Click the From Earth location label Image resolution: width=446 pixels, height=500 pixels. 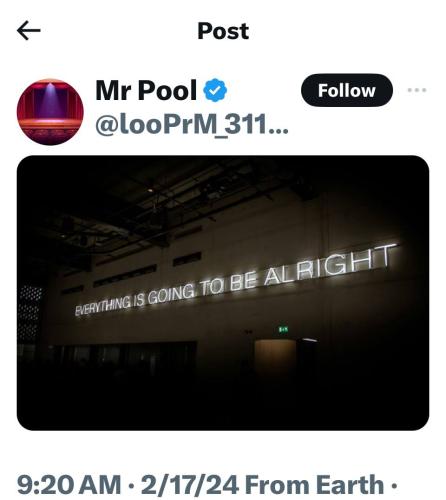(x=314, y=485)
